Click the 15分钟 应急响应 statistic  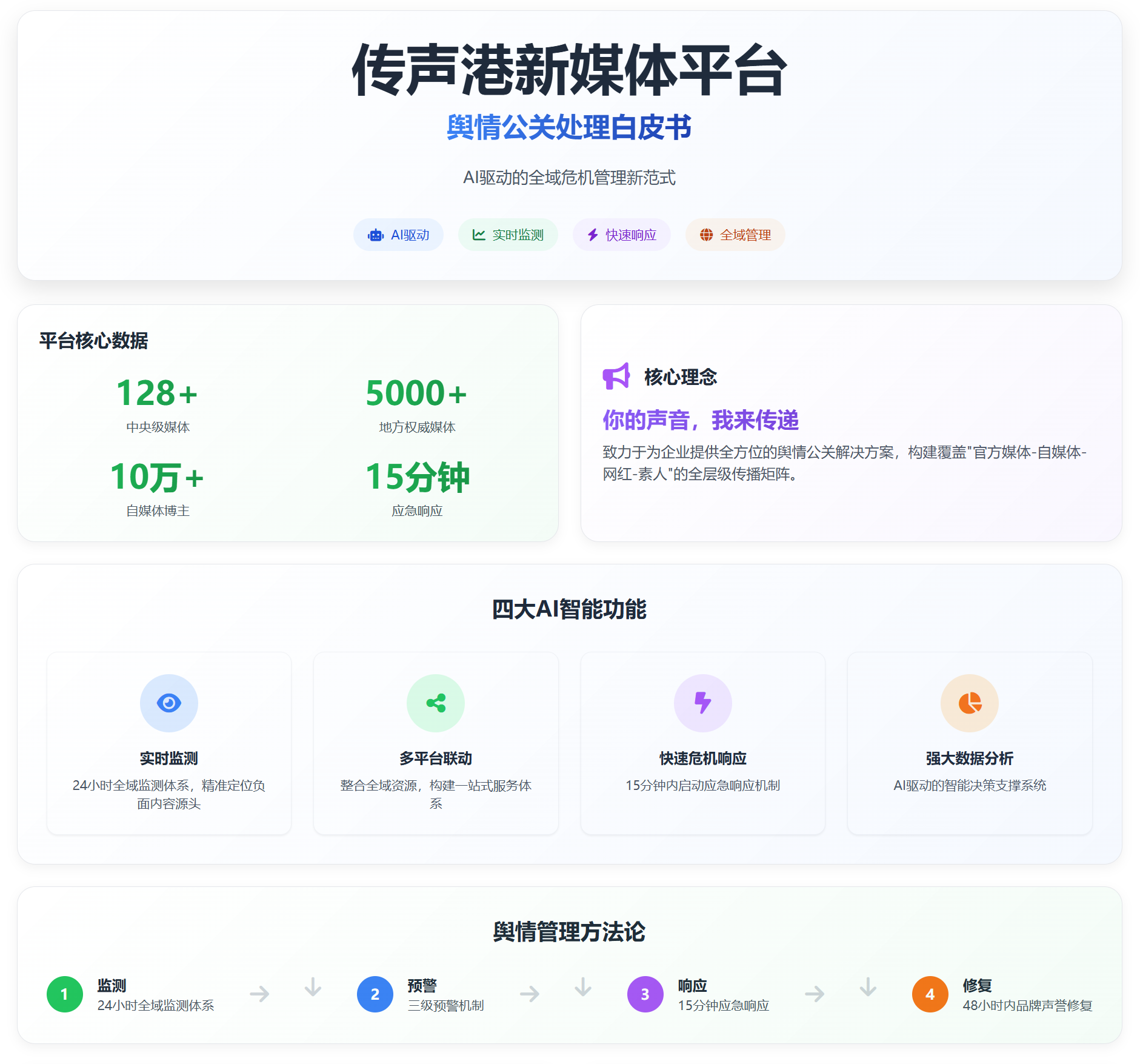pyautogui.click(x=417, y=488)
